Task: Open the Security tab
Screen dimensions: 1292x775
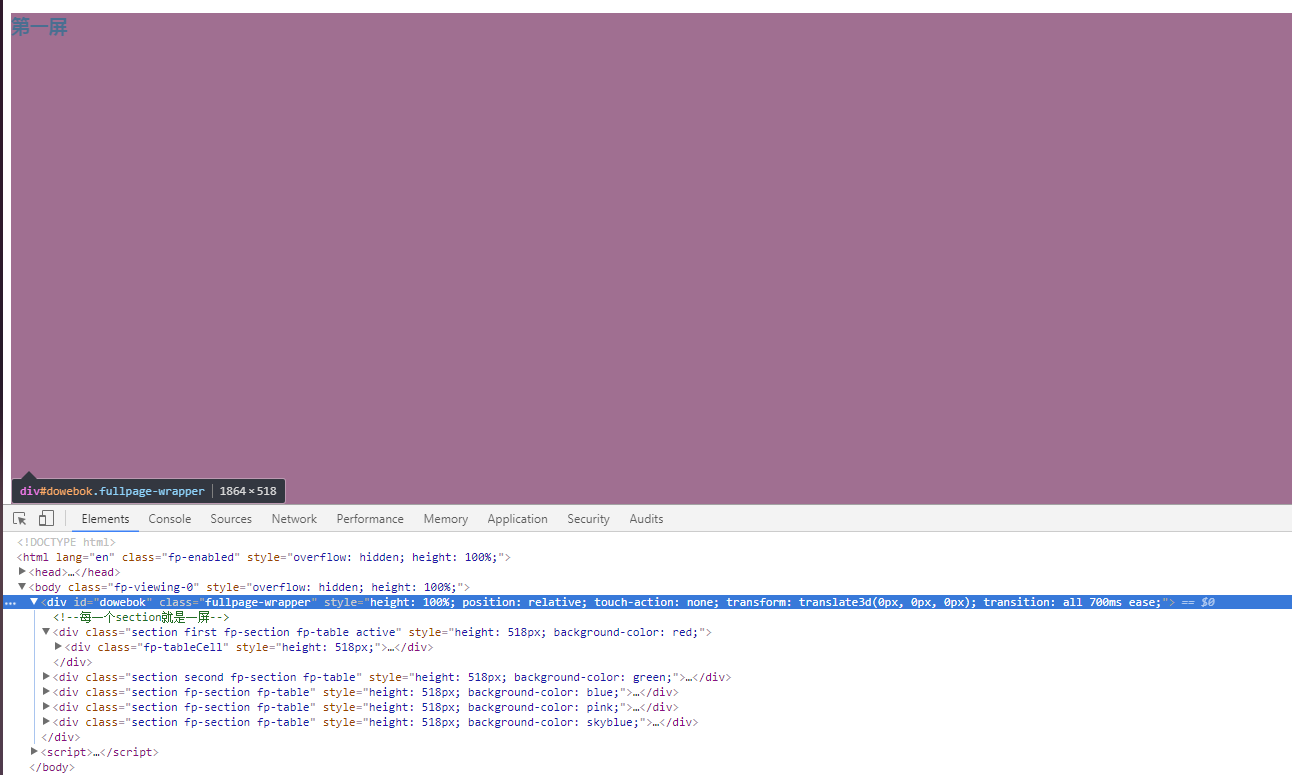Action: [588, 519]
